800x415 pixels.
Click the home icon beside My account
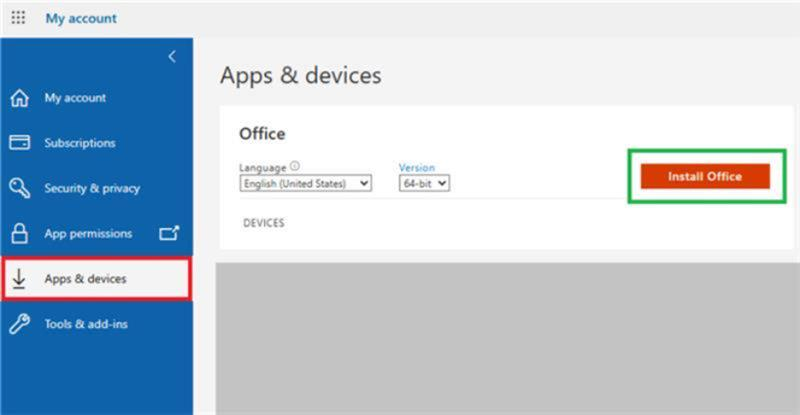19,97
